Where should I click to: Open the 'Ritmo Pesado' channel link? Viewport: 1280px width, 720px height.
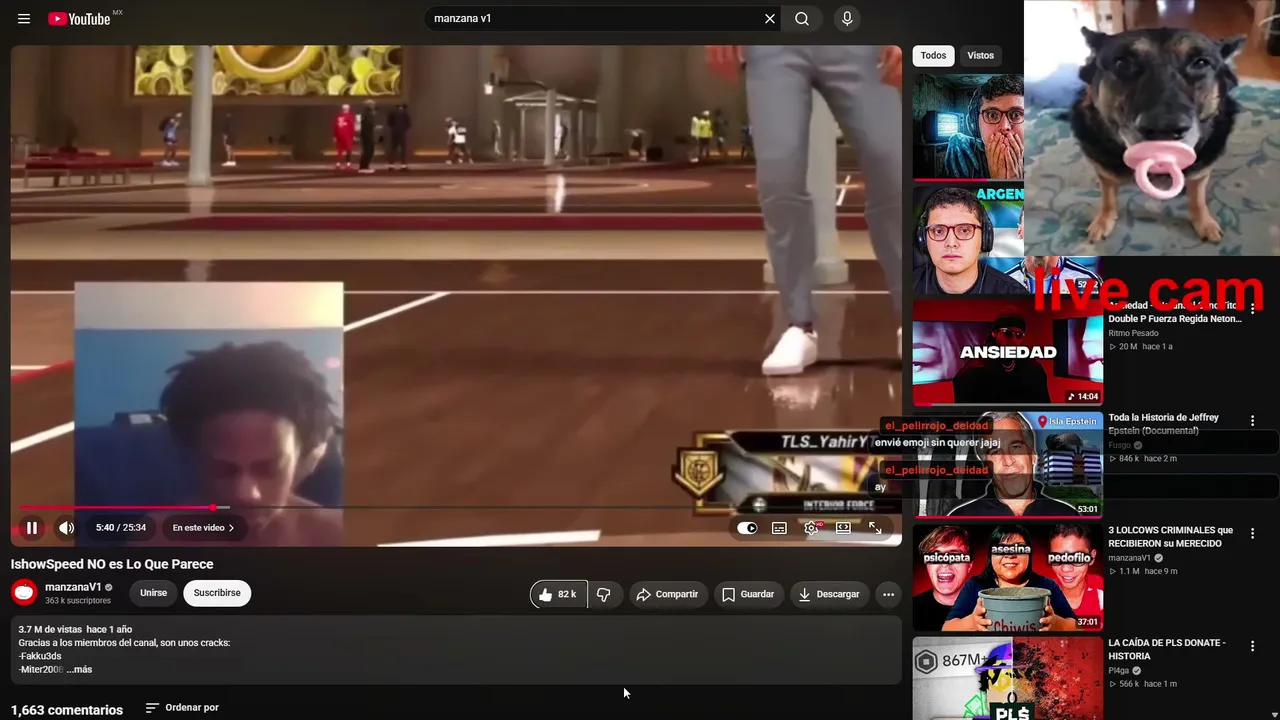(1133, 333)
